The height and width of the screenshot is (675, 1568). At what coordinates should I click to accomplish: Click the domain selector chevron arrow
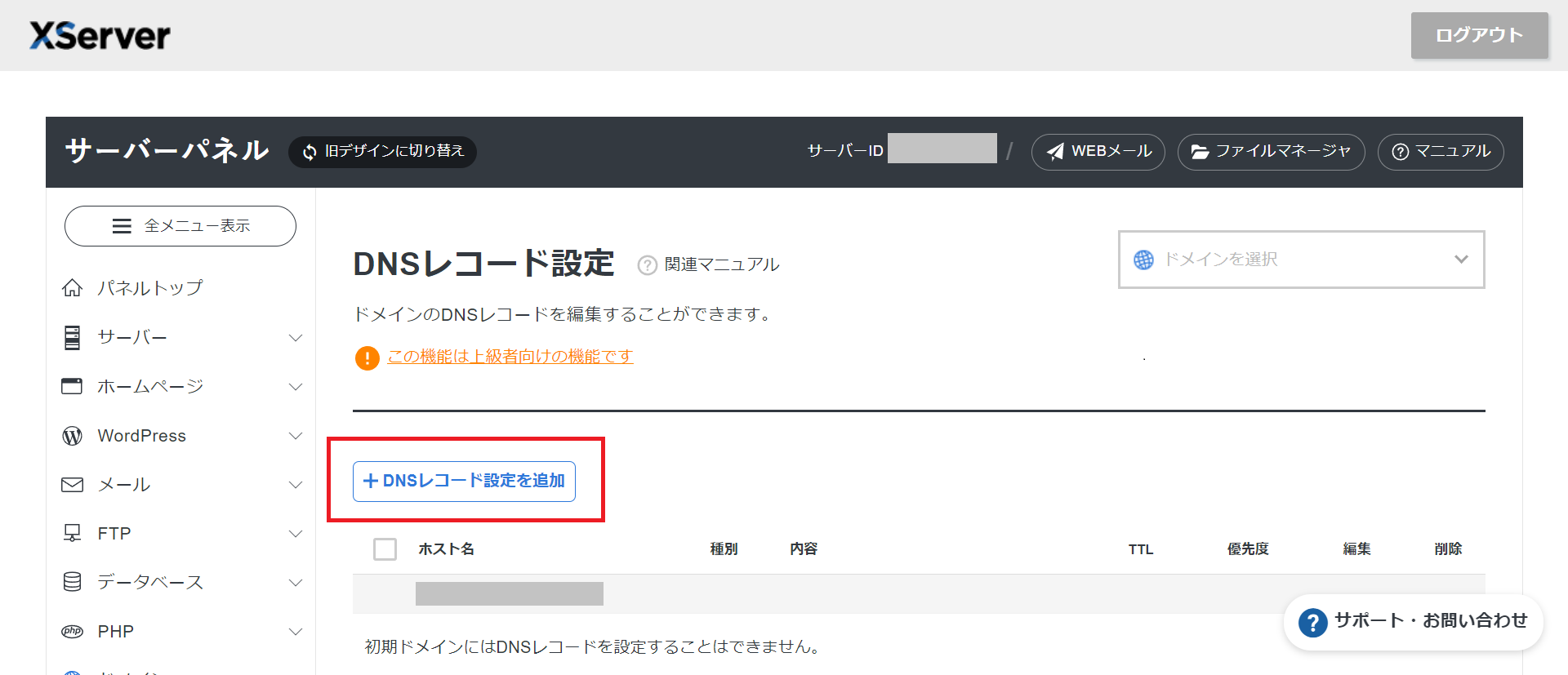(1461, 260)
